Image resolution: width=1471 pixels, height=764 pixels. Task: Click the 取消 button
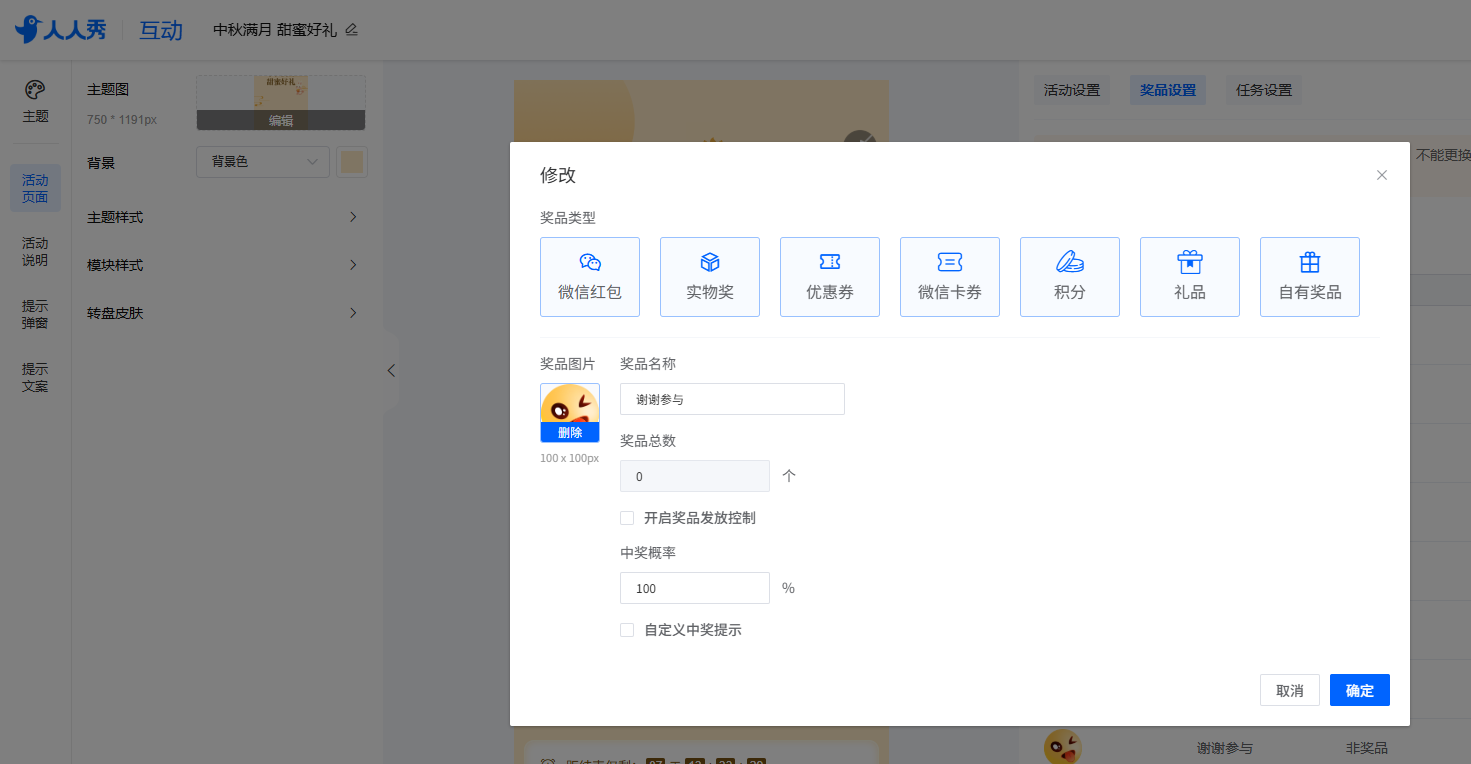coord(1290,690)
